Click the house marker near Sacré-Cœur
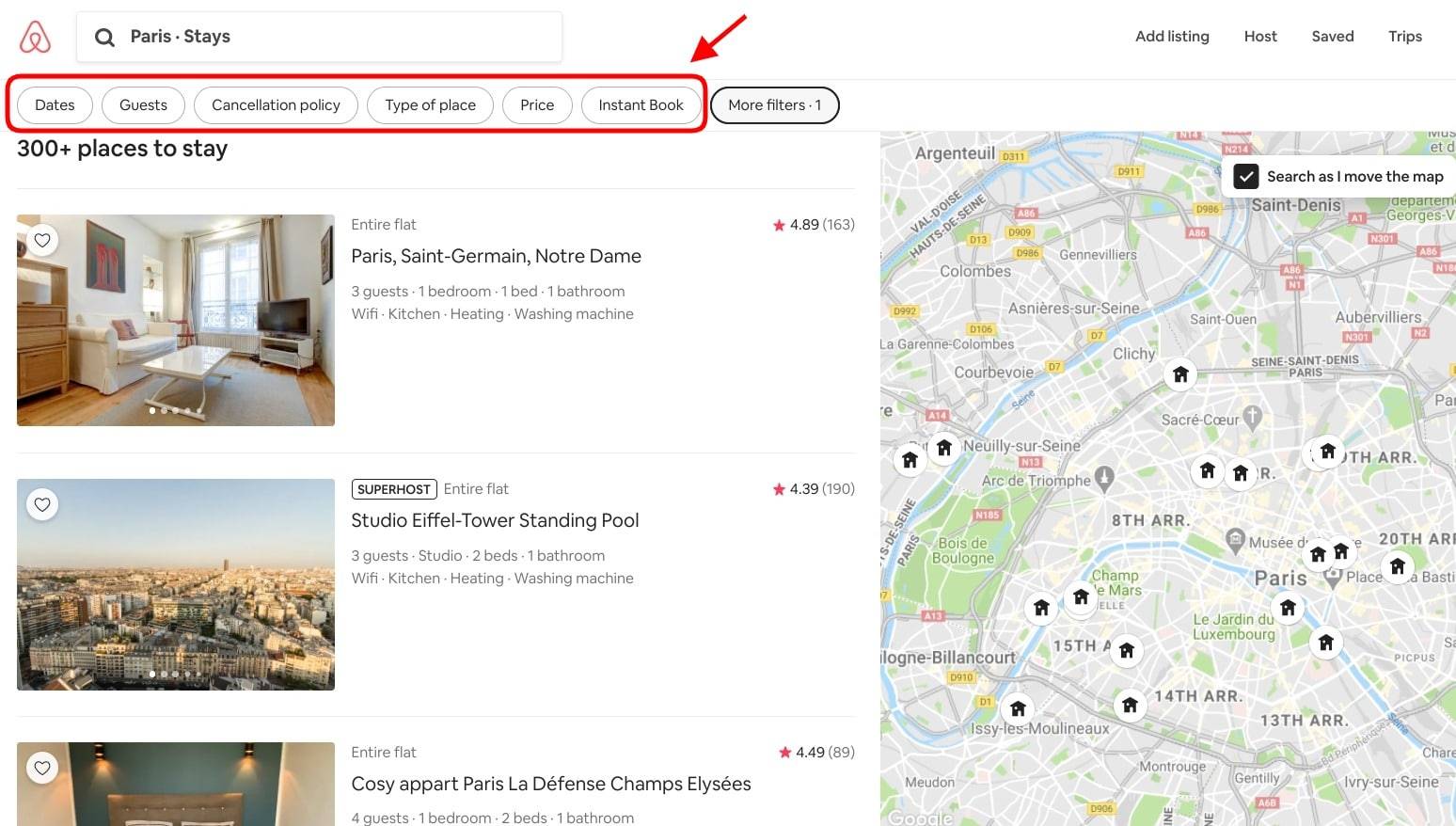Image resolution: width=1456 pixels, height=826 pixels. click(1179, 374)
